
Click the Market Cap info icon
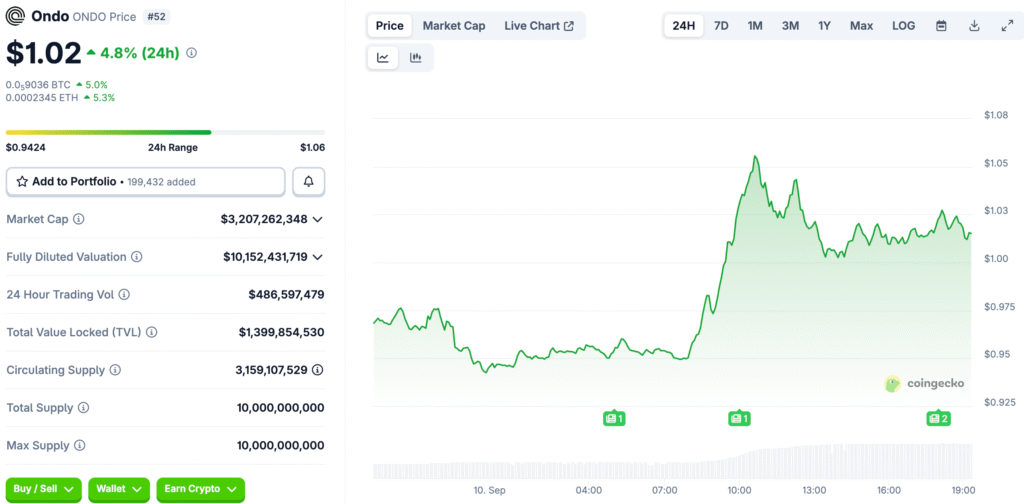[x=78, y=219]
